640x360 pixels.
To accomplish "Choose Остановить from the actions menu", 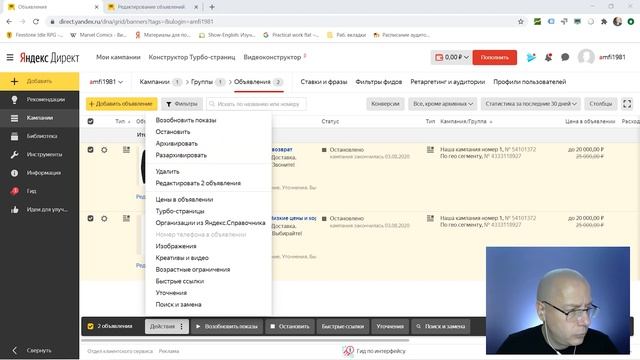I will (173, 132).
